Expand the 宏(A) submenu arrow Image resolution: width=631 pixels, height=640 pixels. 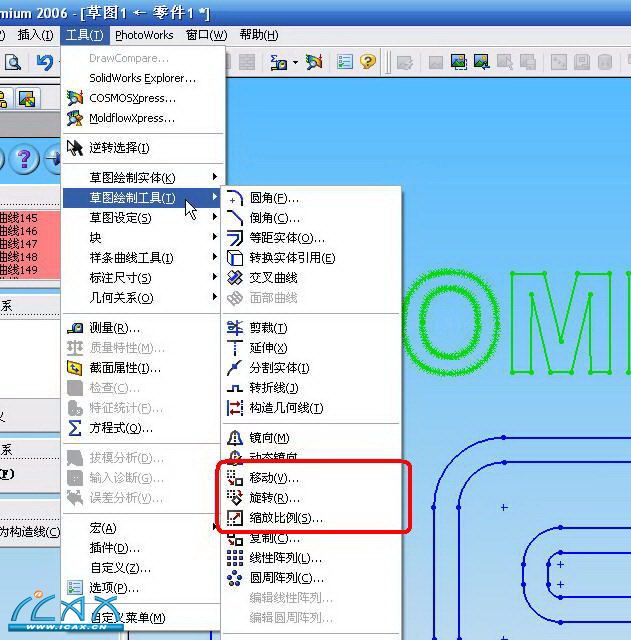click(x=215, y=527)
